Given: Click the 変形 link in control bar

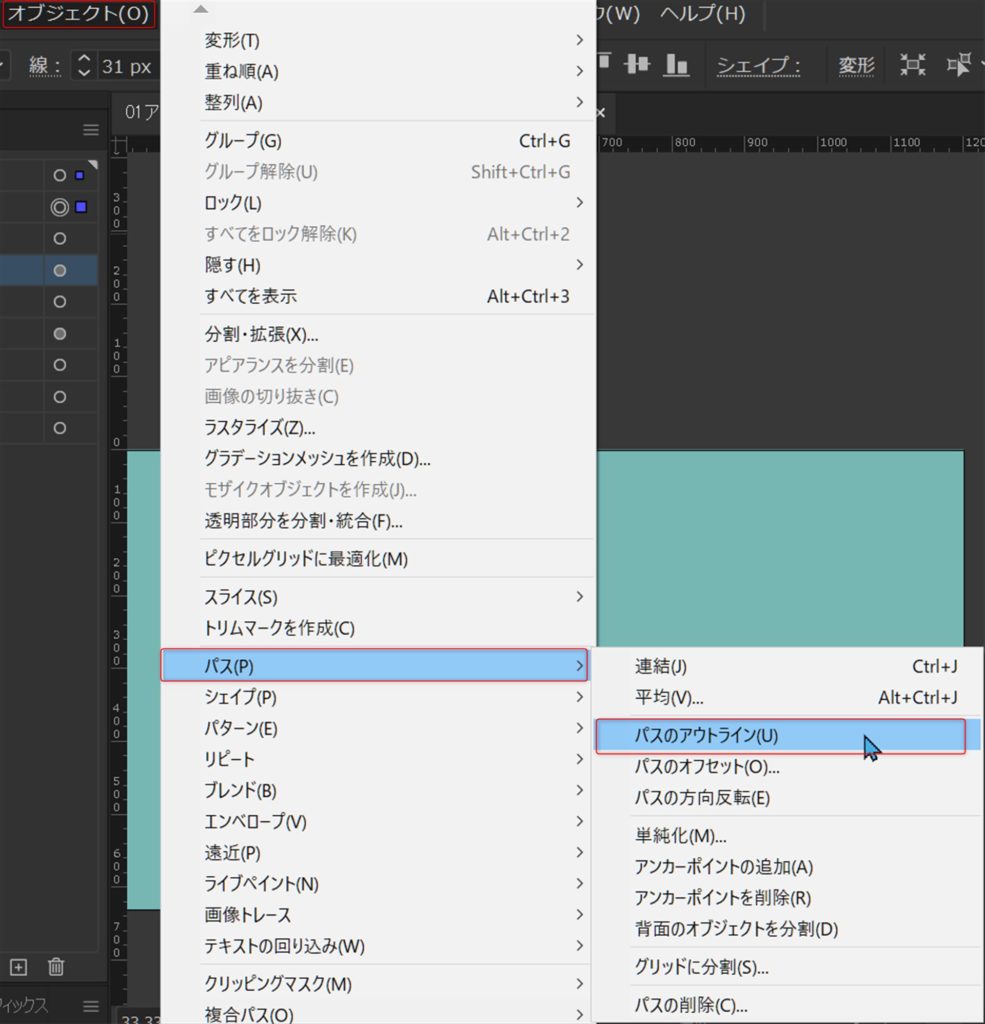Looking at the screenshot, I should point(856,66).
